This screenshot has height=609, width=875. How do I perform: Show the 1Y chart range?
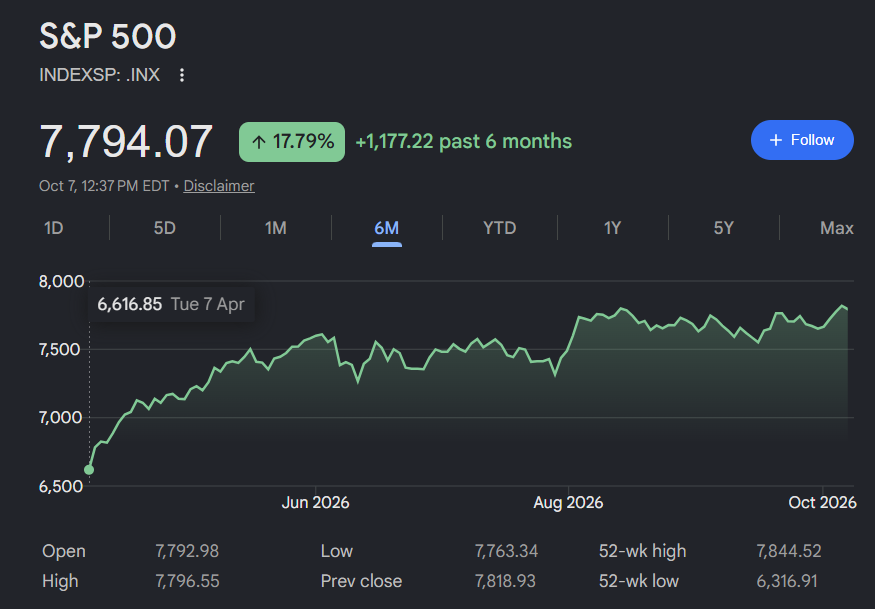click(612, 228)
